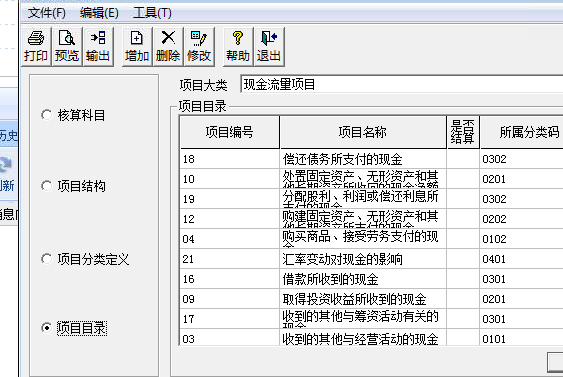
Task: Click classification code 0202
Action: [522, 219]
